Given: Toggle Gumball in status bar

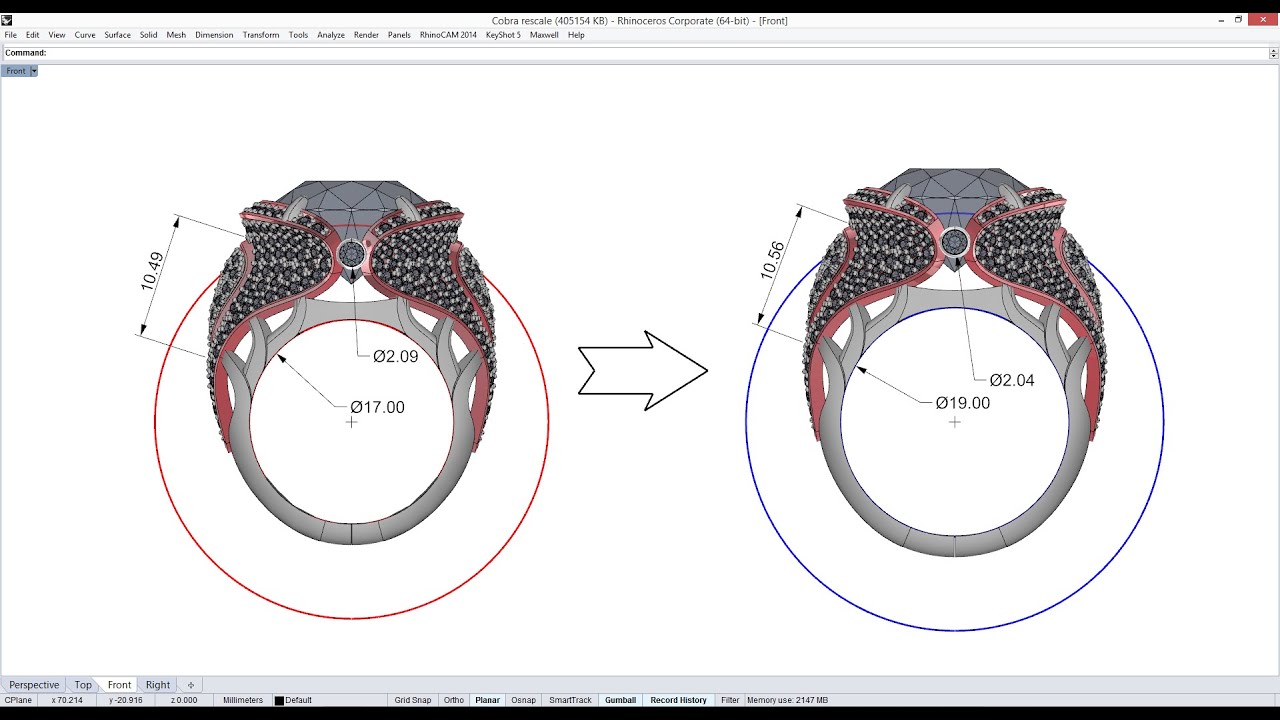Looking at the screenshot, I should click(x=620, y=700).
